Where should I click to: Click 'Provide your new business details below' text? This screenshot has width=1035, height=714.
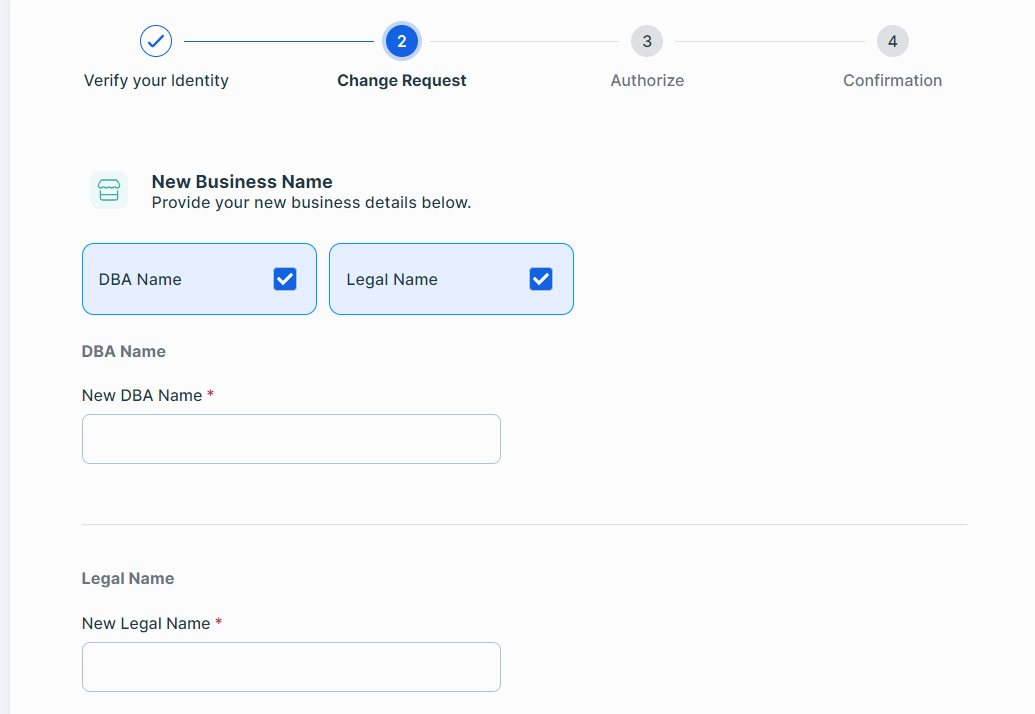(311, 203)
